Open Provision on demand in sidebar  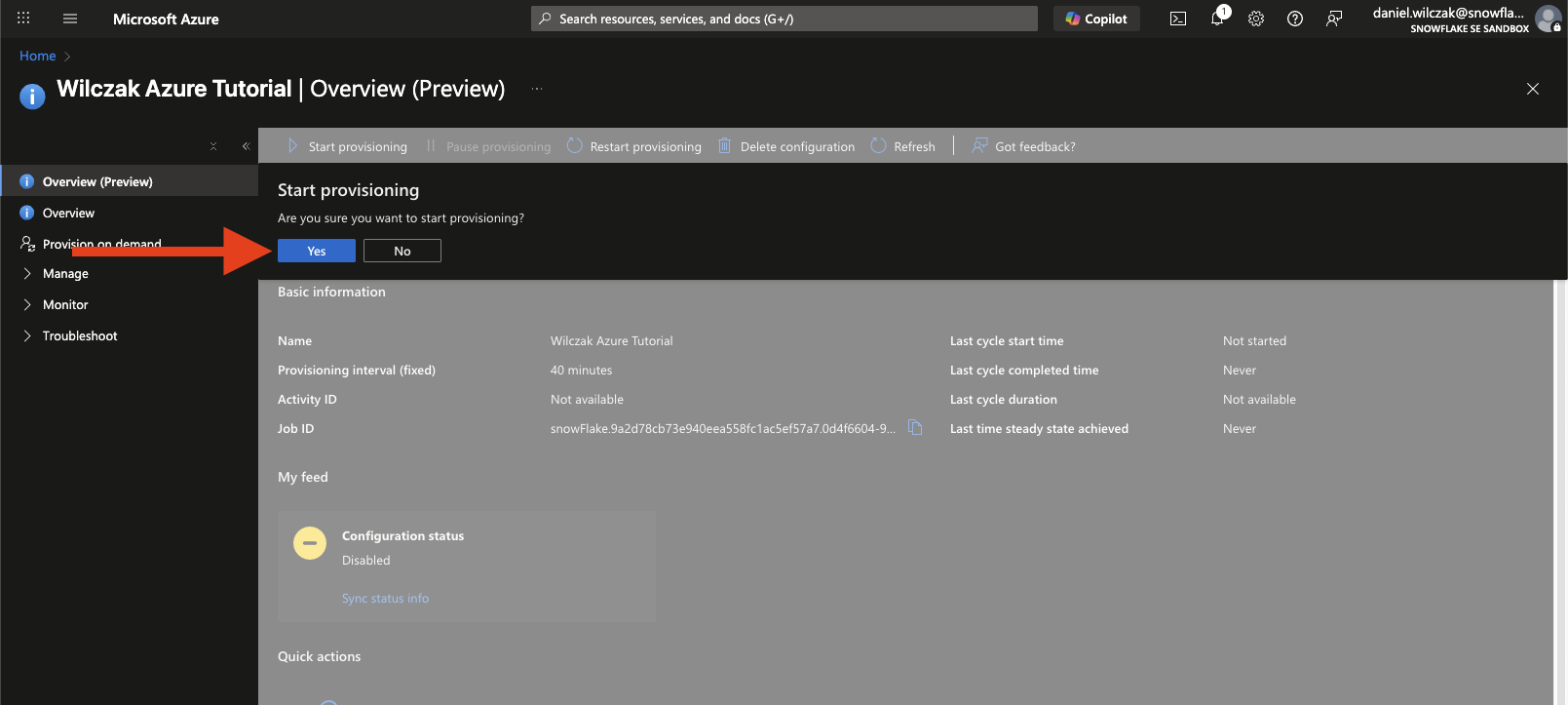tap(101, 244)
